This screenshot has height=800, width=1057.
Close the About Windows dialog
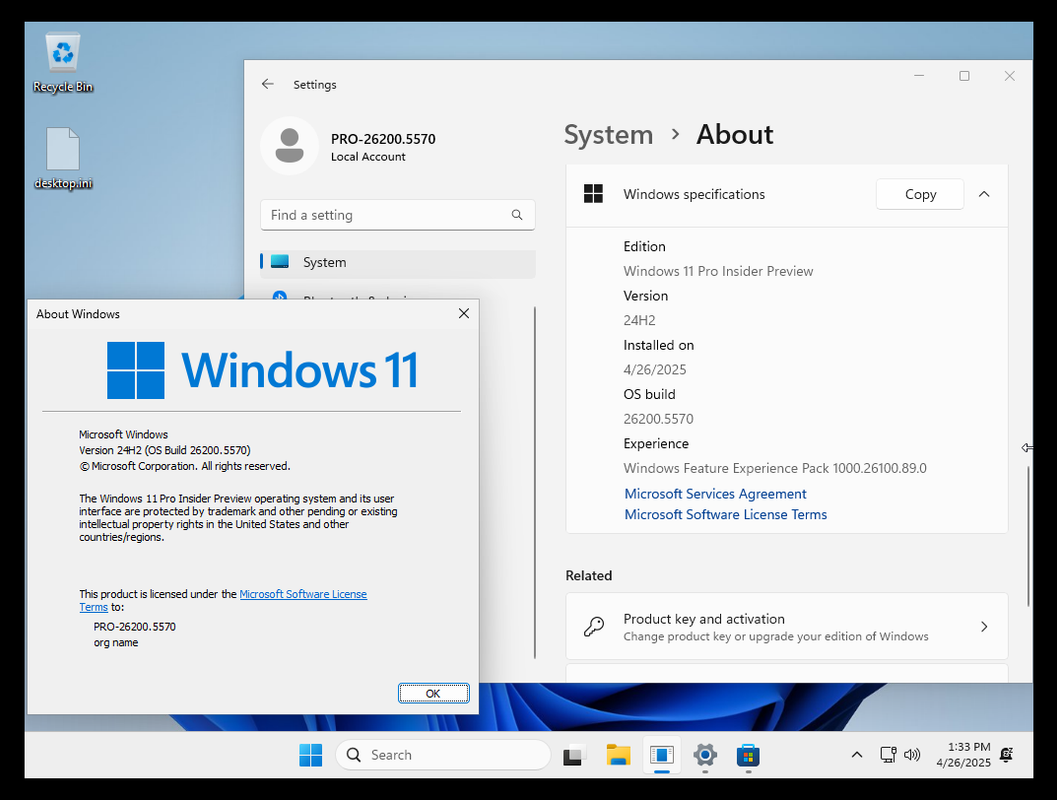[x=464, y=313]
